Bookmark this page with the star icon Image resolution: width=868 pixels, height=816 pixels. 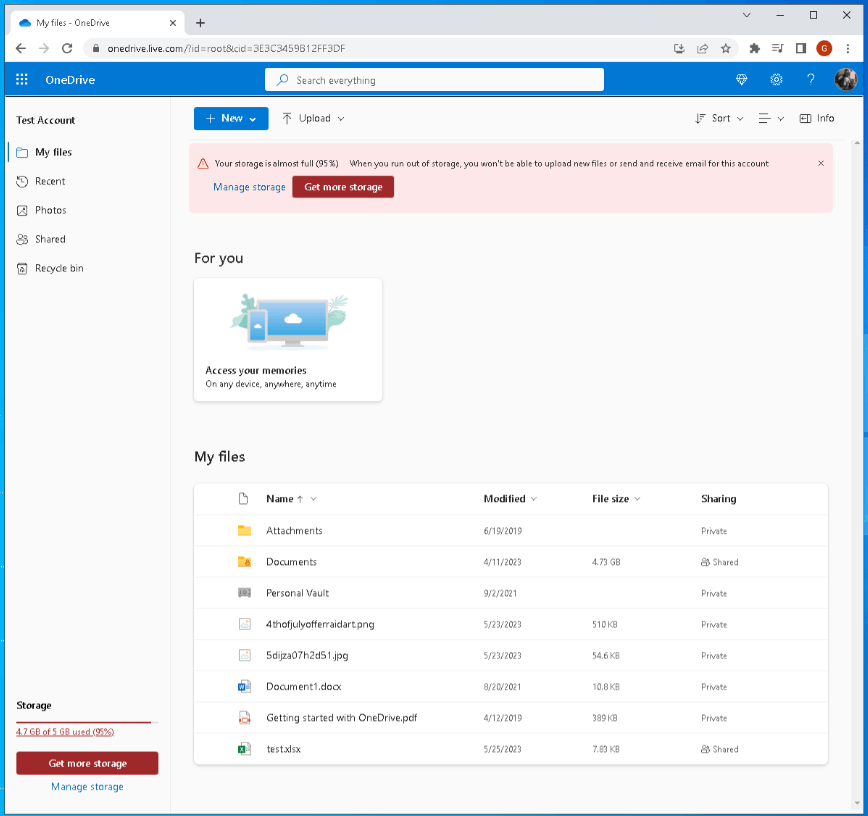click(725, 48)
